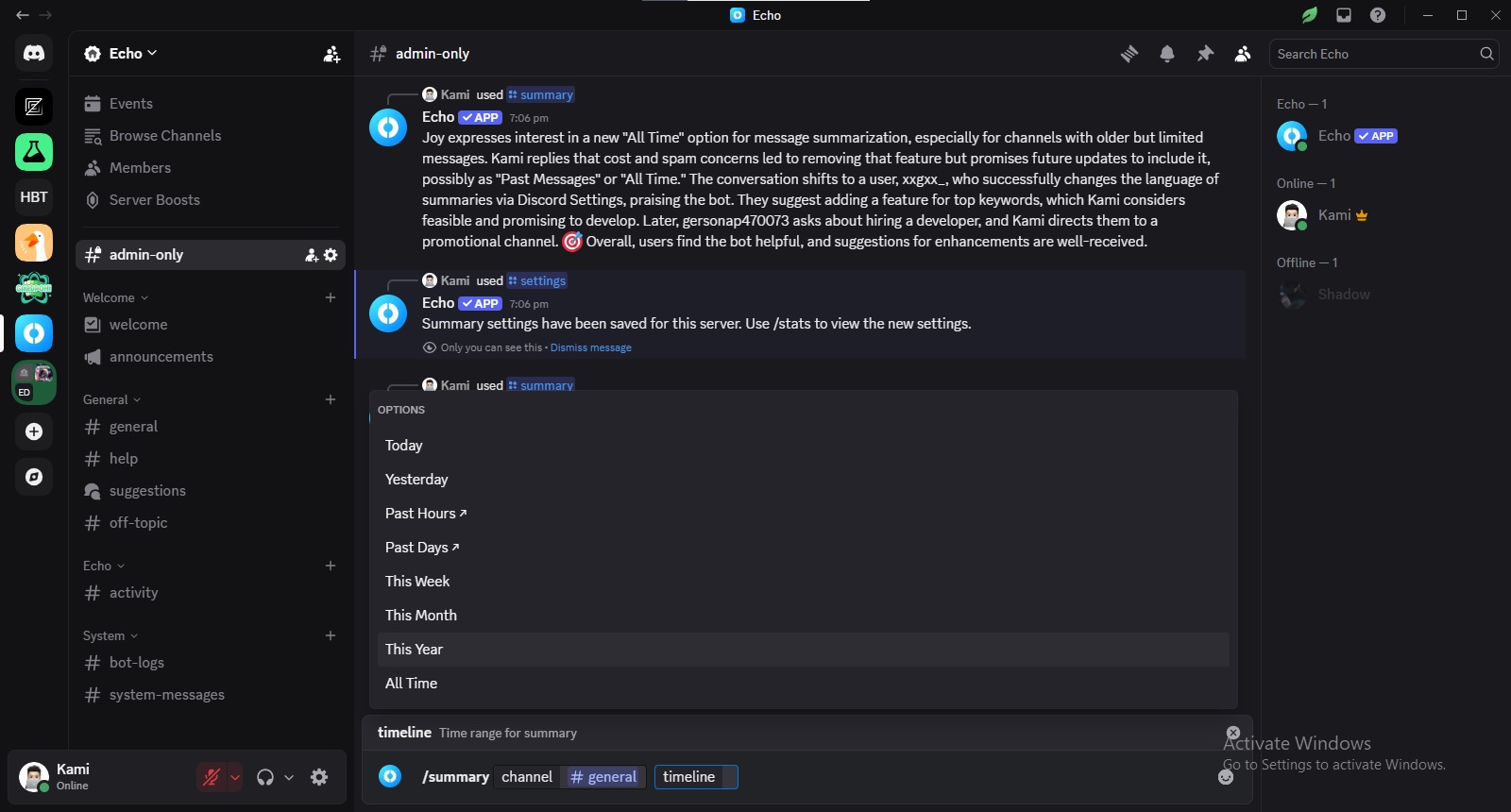Open Browse Channels in sidebar
The height and width of the screenshot is (812, 1511).
tap(165, 136)
